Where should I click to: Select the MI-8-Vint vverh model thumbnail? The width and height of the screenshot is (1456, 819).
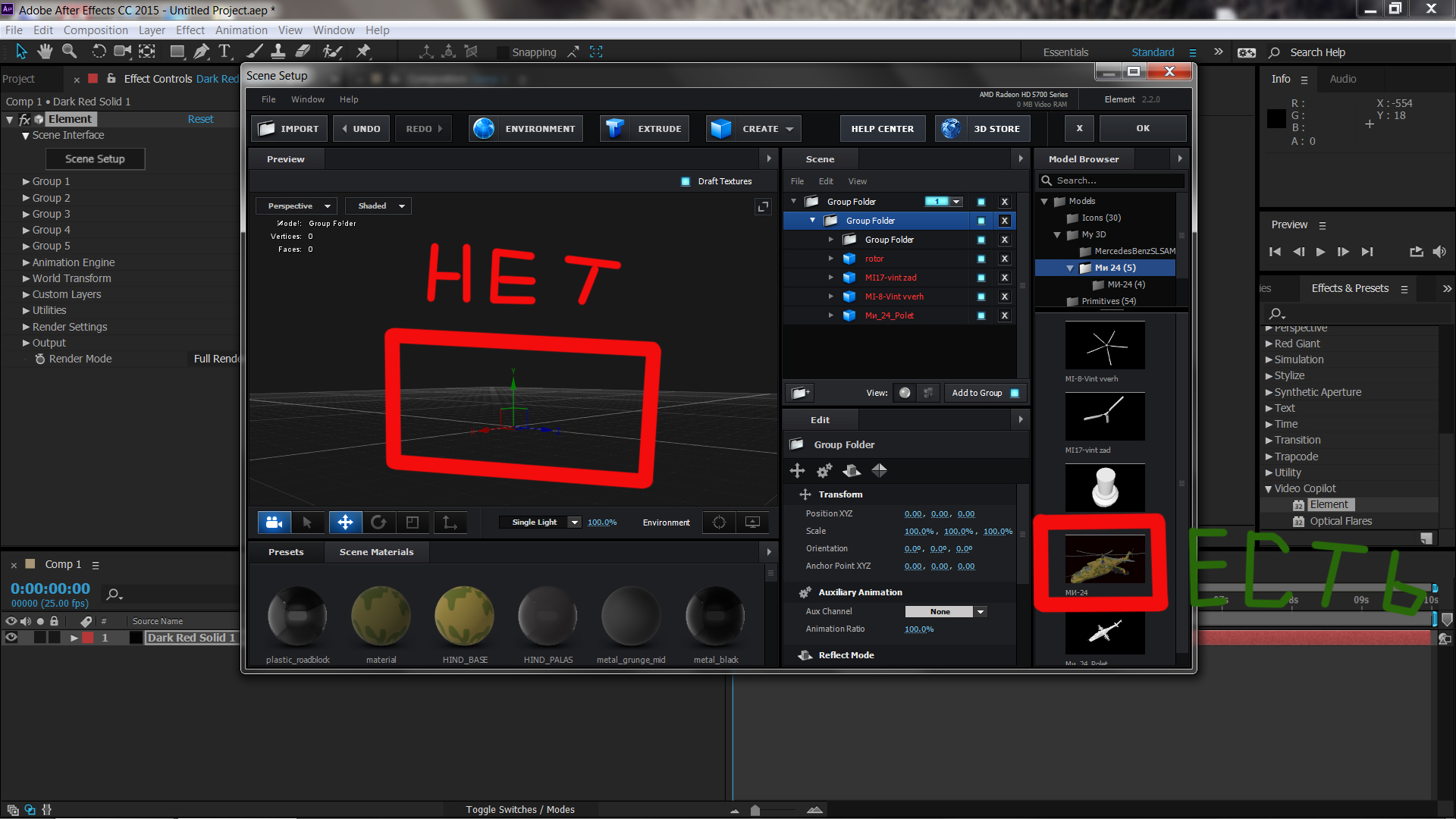point(1105,346)
